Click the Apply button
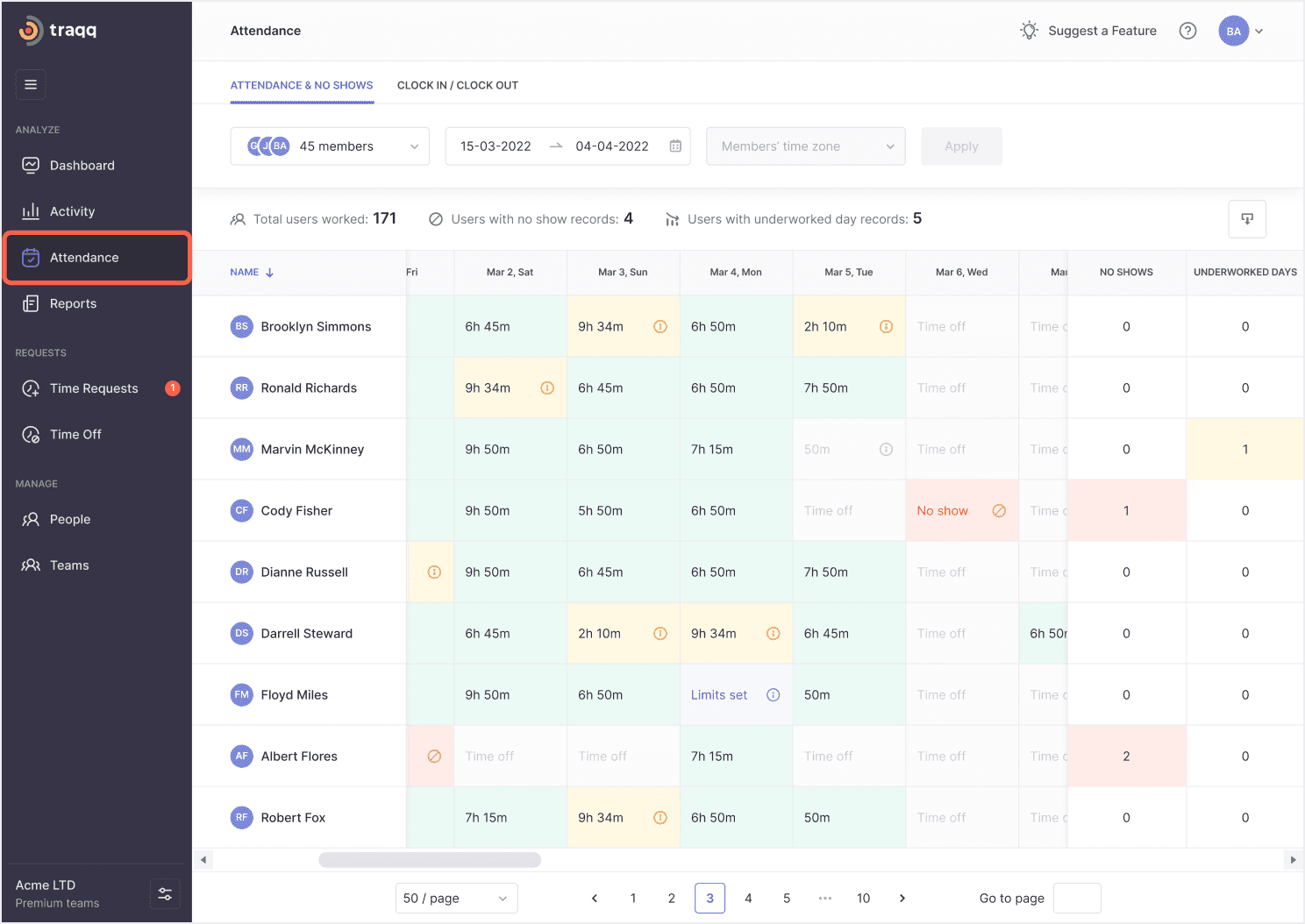 pyautogui.click(x=961, y=146)
